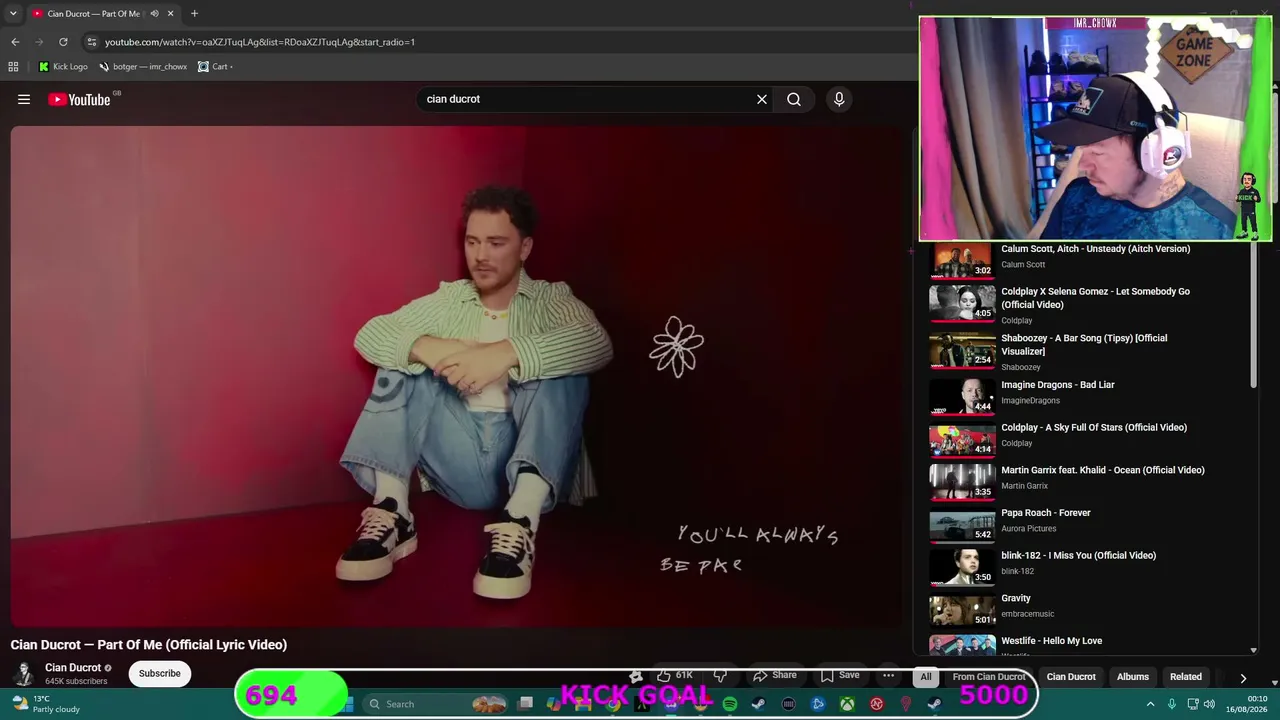
Task: Select the From Cian Ducrot chip
Action: (989, 677)
